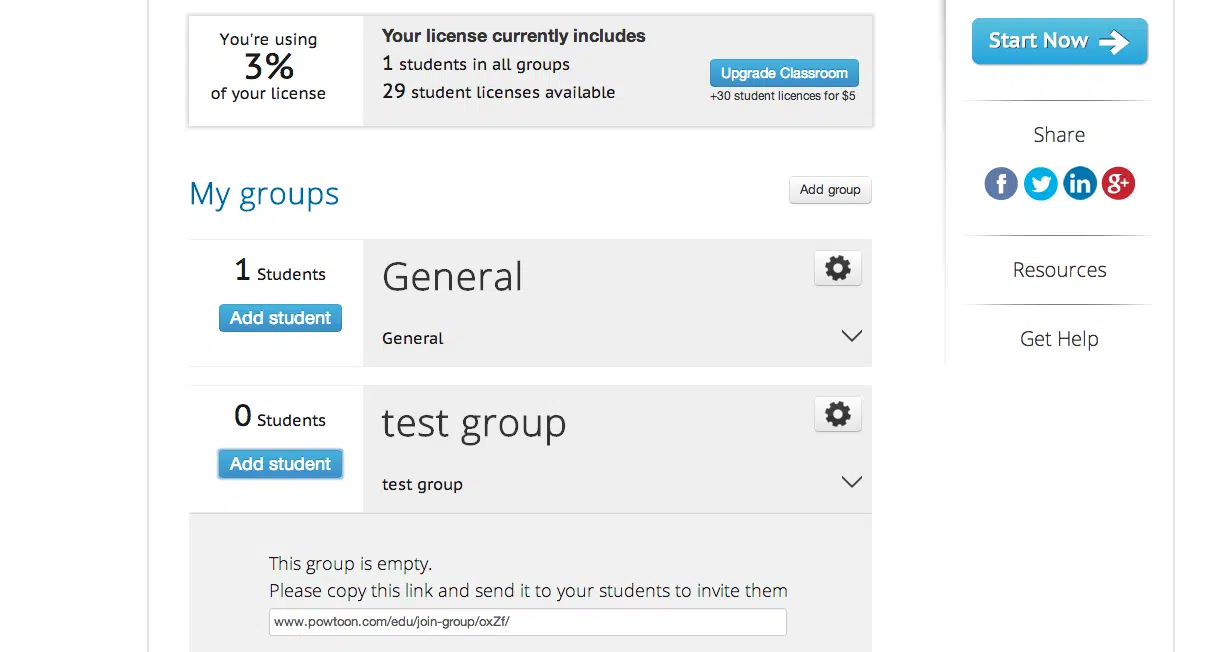Add student to General group
This screenshot has height=652, width=1220.
pos(280,318)
